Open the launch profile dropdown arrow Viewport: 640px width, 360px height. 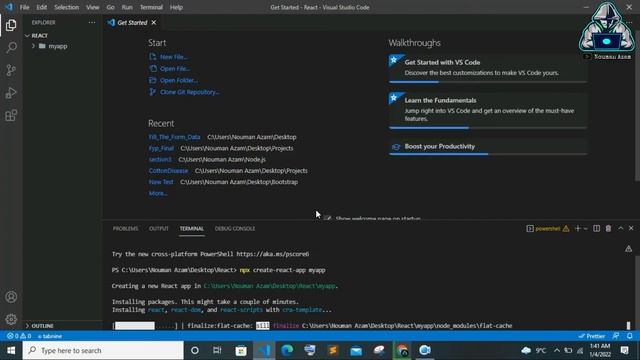pos(586,229)
